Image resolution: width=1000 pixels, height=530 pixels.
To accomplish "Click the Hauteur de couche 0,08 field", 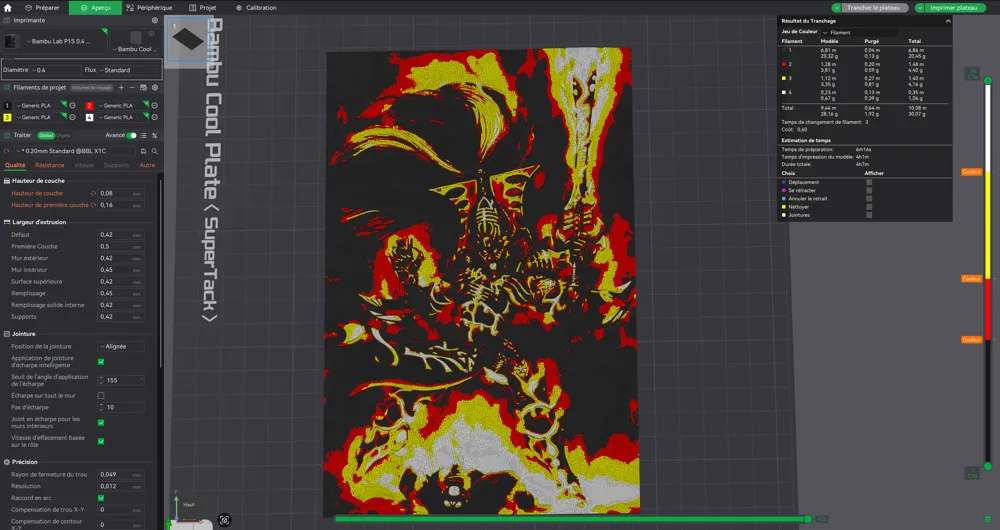I will (121, 193).
